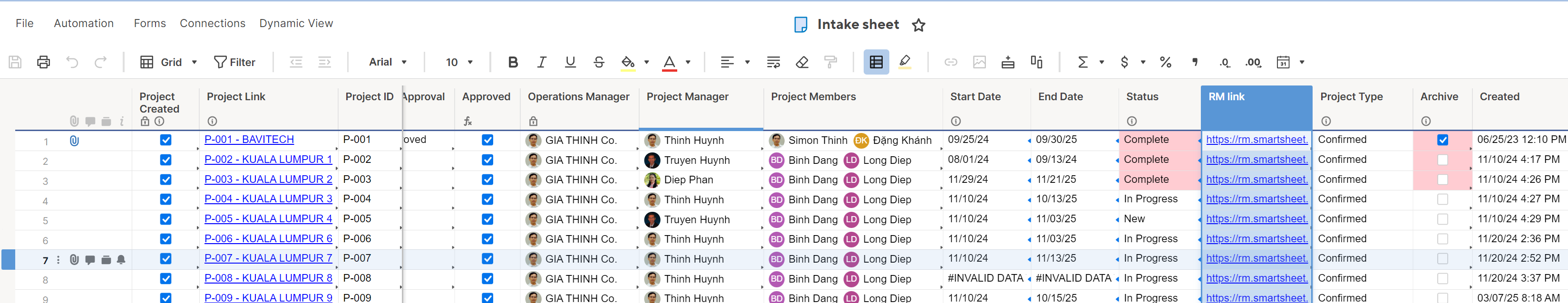Open comments on row 7

[90, 260]
